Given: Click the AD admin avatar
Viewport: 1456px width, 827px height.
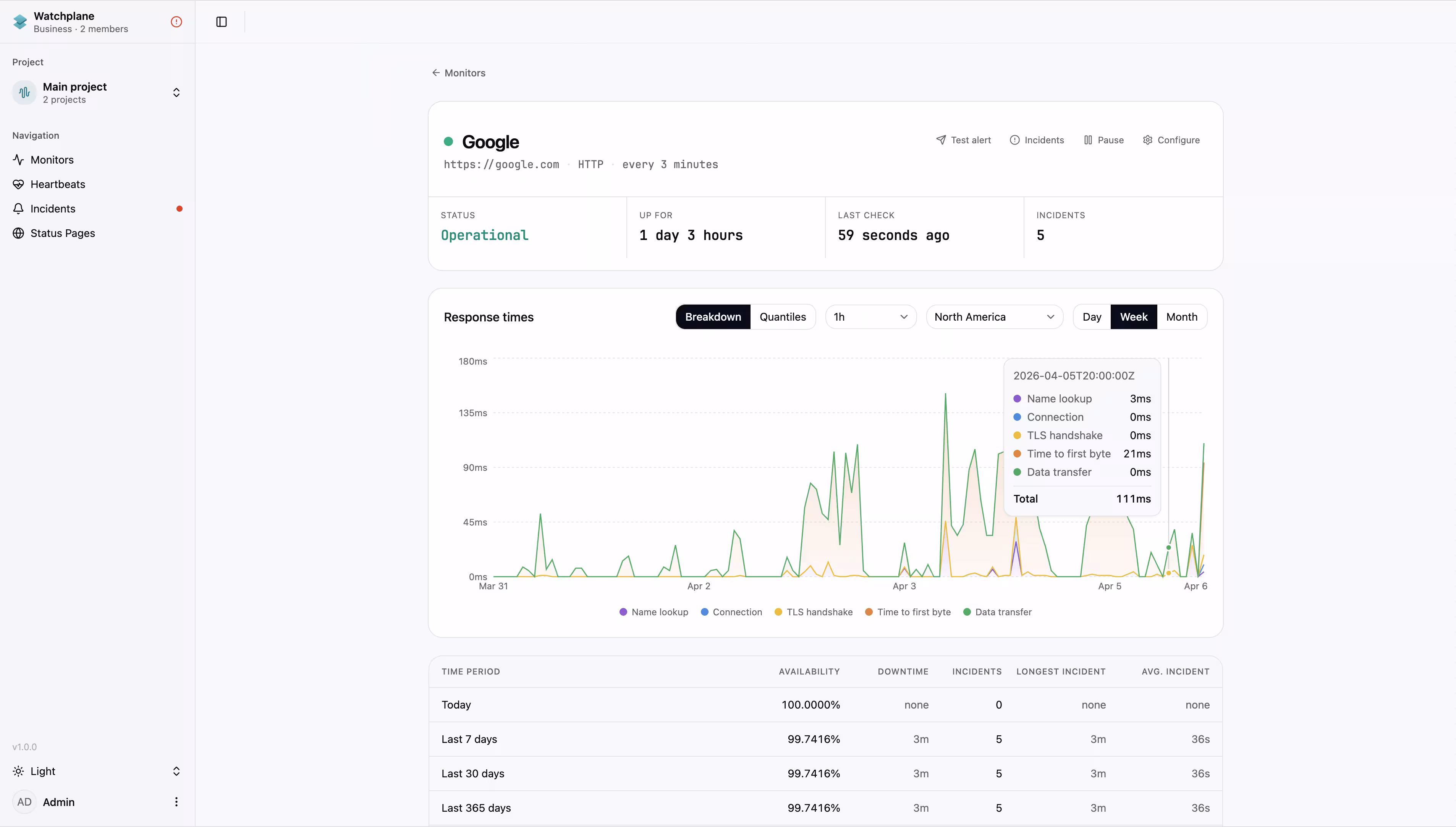Looking at the screenshot, I should [24, 802].
